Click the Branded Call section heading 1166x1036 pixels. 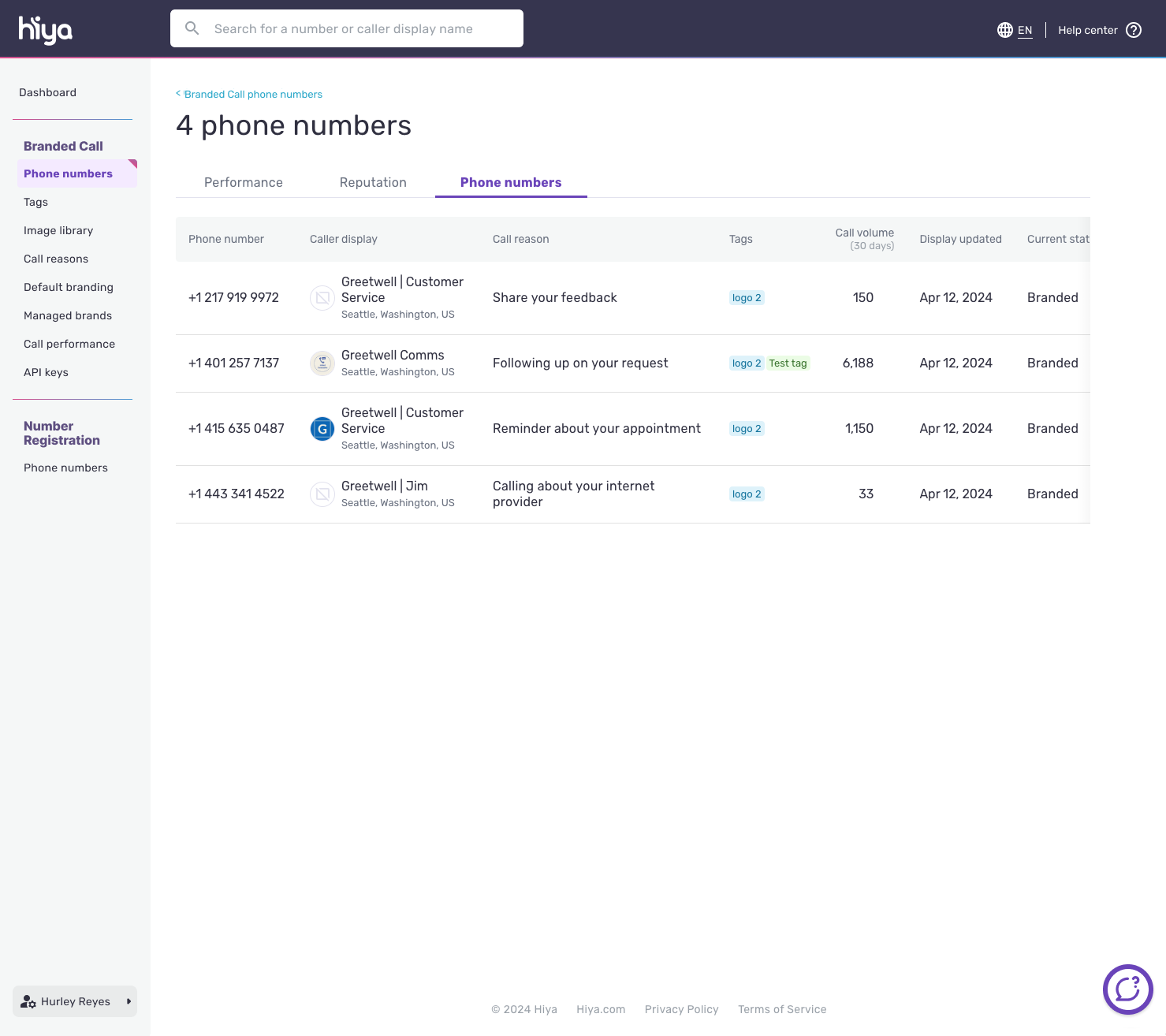tap(63, 146)
